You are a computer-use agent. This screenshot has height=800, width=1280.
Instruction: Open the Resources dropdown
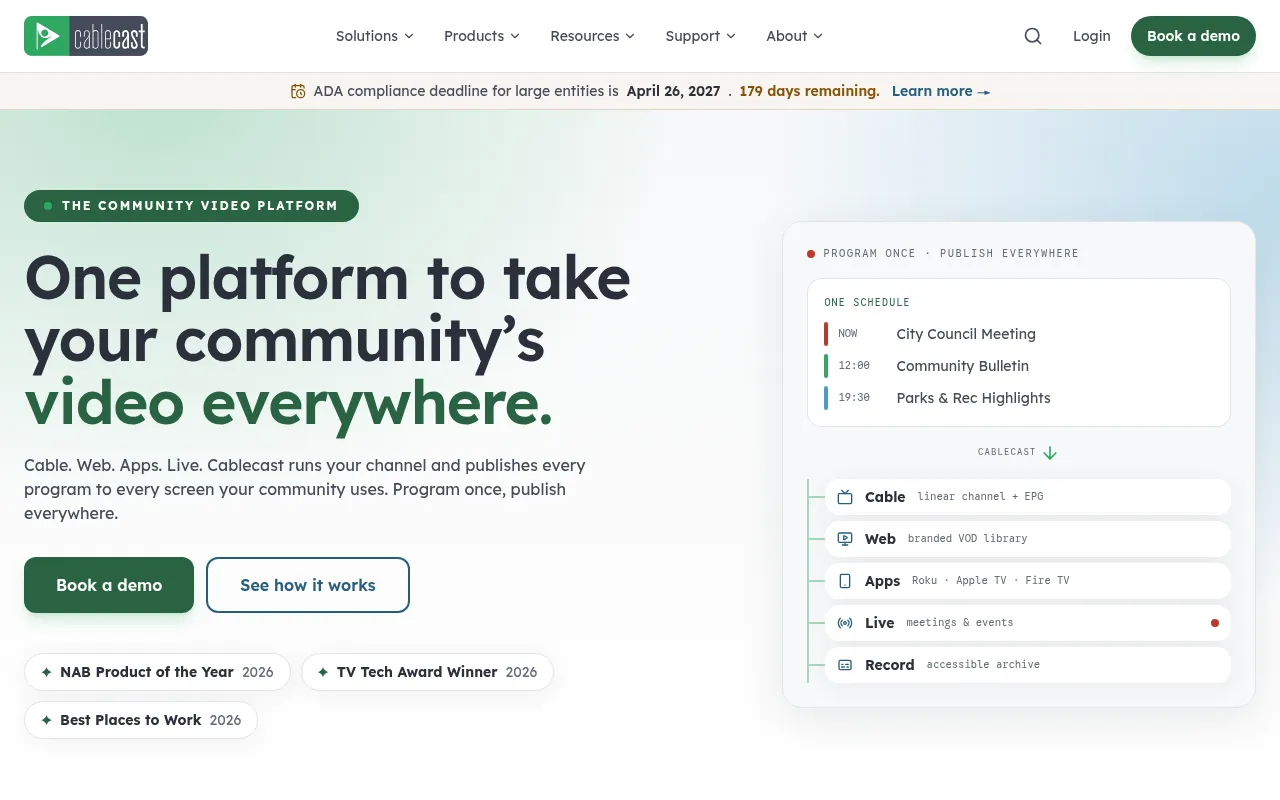[593, 36]
